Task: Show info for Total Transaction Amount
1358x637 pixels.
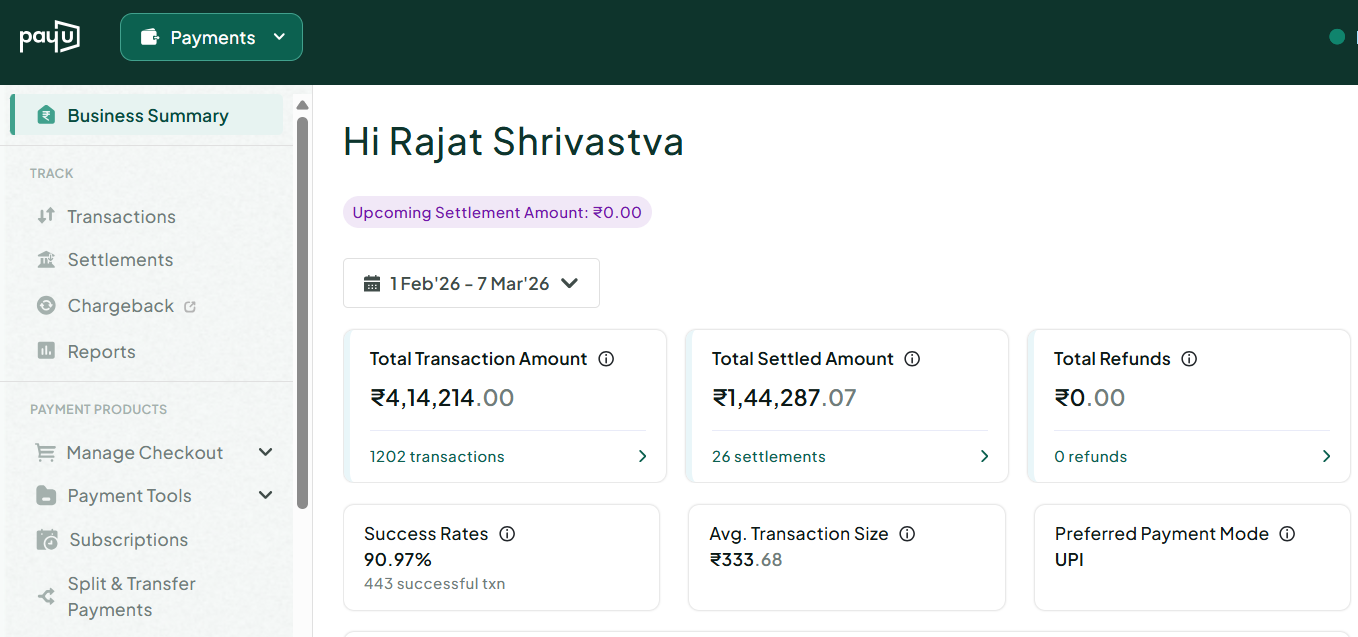Action: (x=606, y=359)
